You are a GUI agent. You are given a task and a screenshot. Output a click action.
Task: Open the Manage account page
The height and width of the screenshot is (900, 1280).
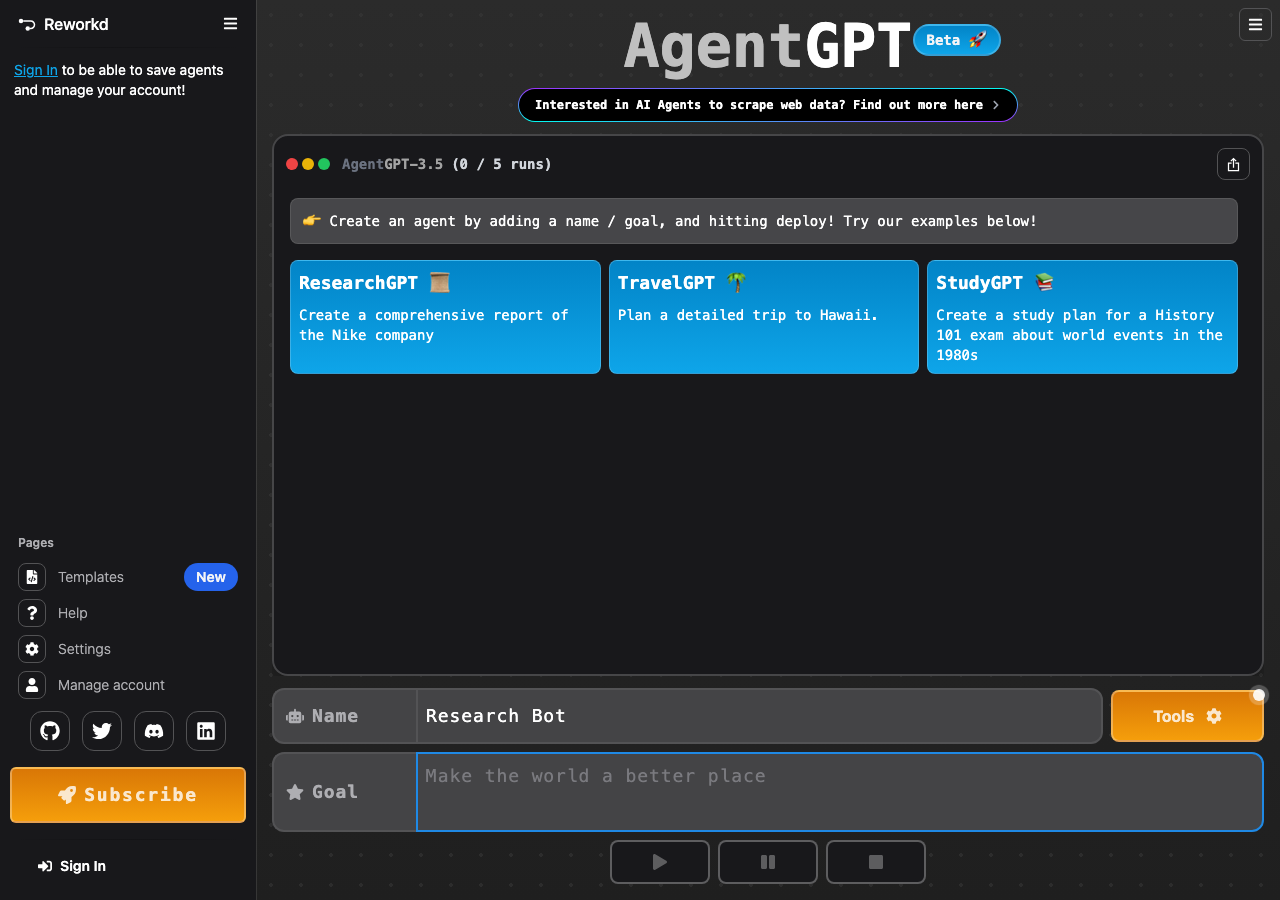tap(128, 685)
